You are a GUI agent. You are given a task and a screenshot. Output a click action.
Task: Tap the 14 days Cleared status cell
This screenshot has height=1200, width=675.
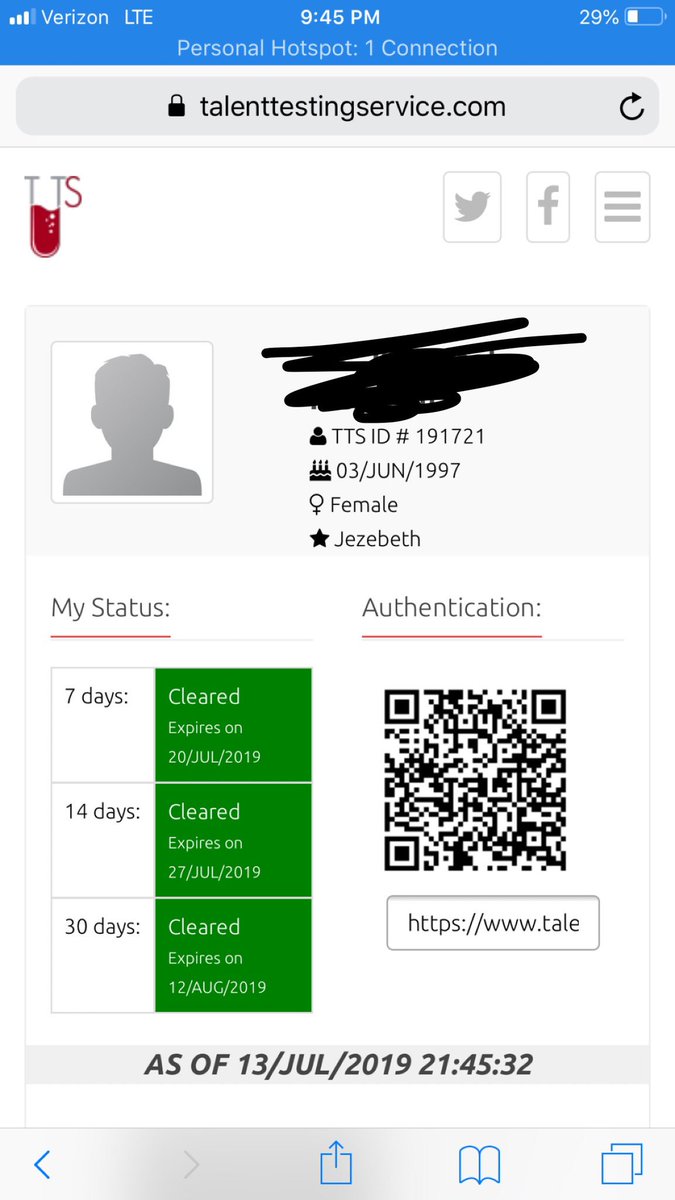[233, 840]
